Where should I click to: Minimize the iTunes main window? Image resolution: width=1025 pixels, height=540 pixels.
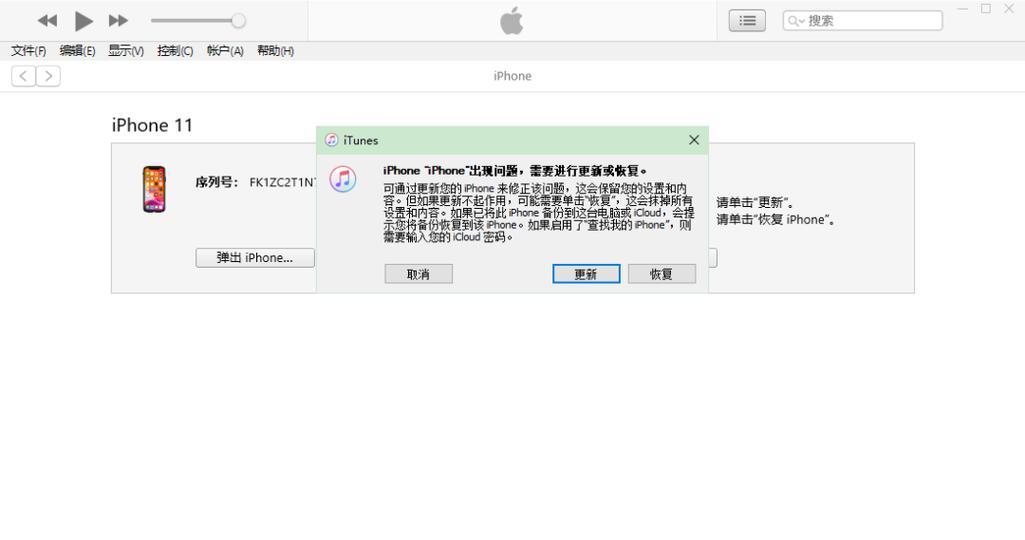[x=962, y=9]
